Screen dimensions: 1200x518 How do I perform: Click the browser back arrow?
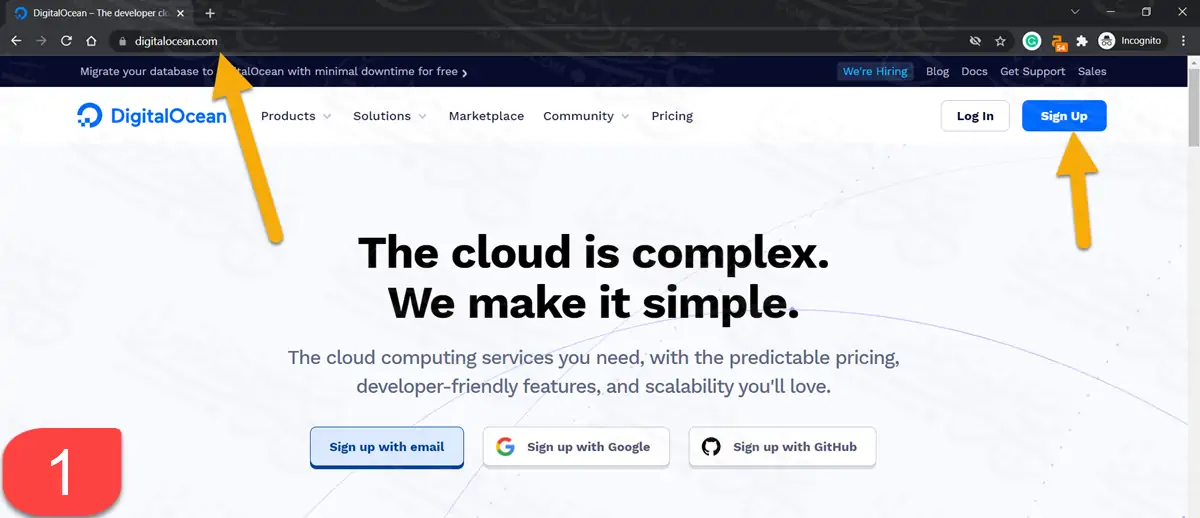(x=16, y=41)
